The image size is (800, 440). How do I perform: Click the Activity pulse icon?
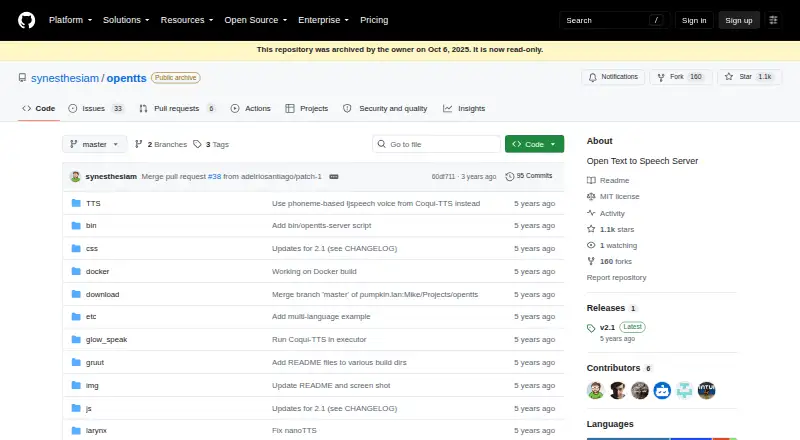coord(591,213)
